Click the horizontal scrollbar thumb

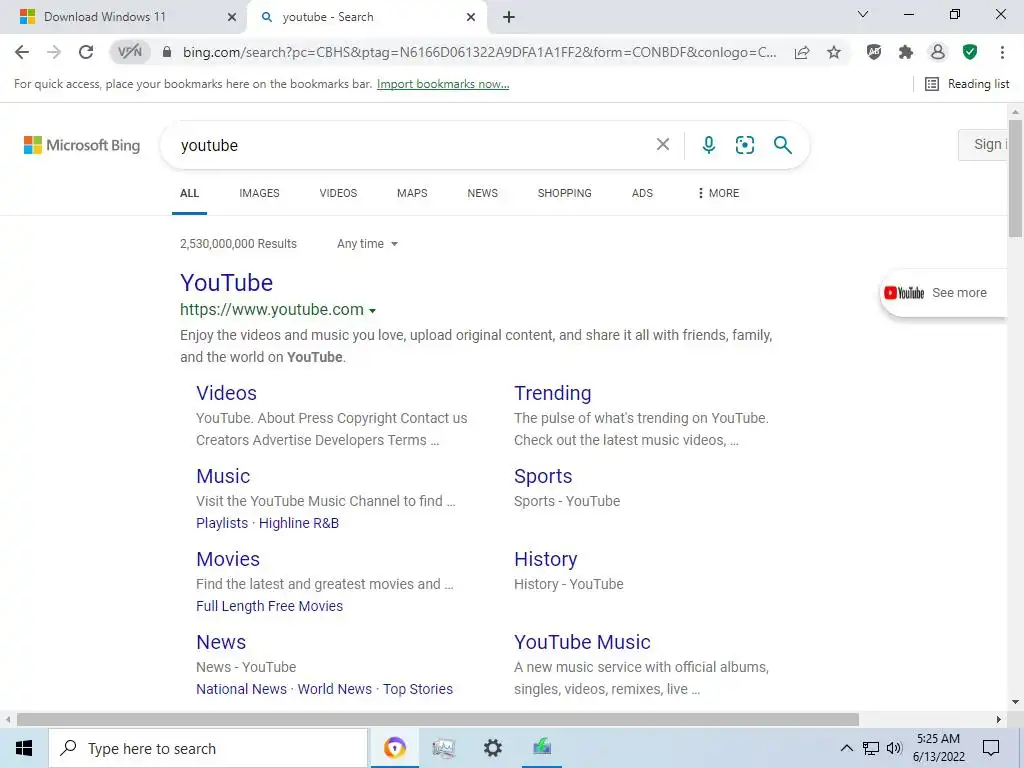coord(438,719)
